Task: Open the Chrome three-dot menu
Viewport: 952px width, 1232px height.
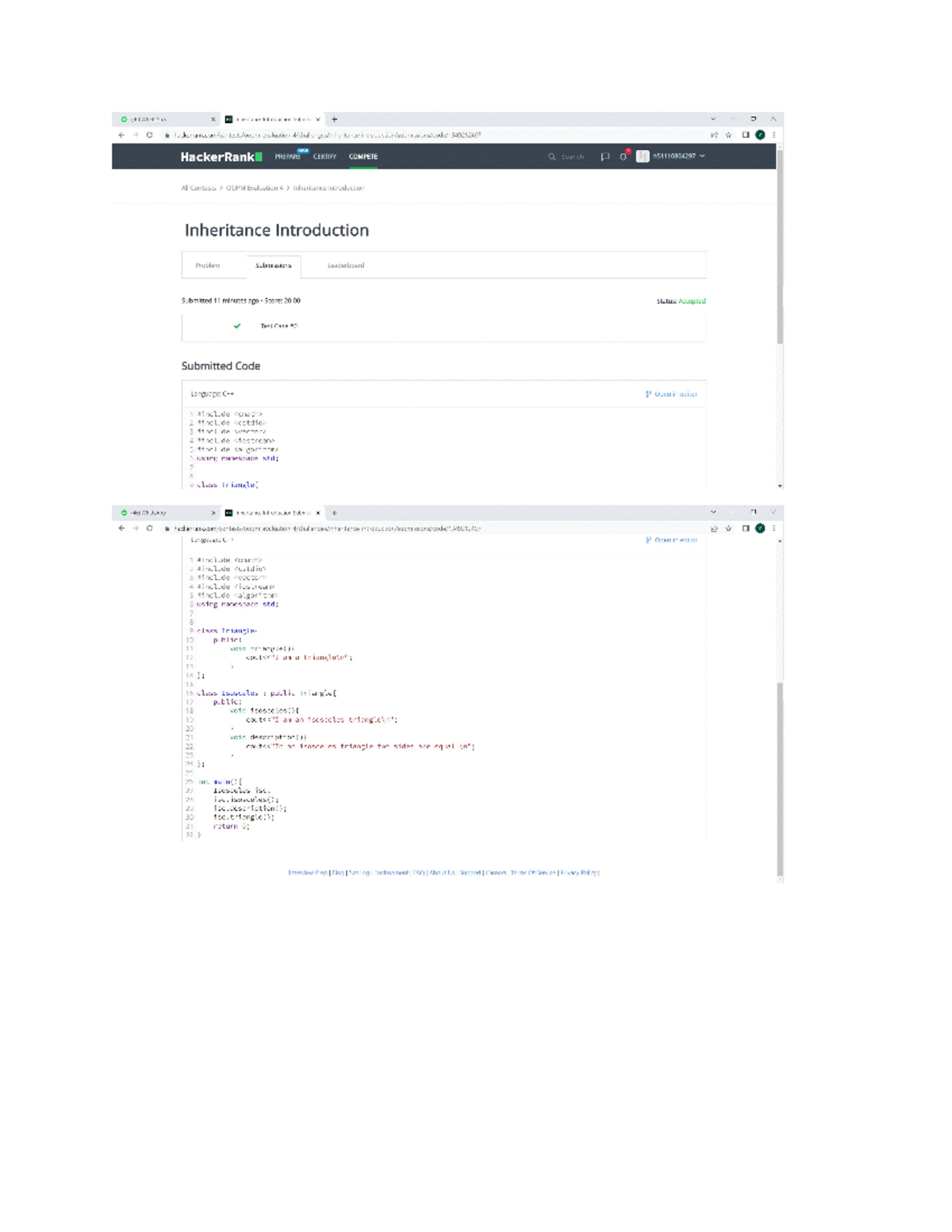Action: [776, 136]
